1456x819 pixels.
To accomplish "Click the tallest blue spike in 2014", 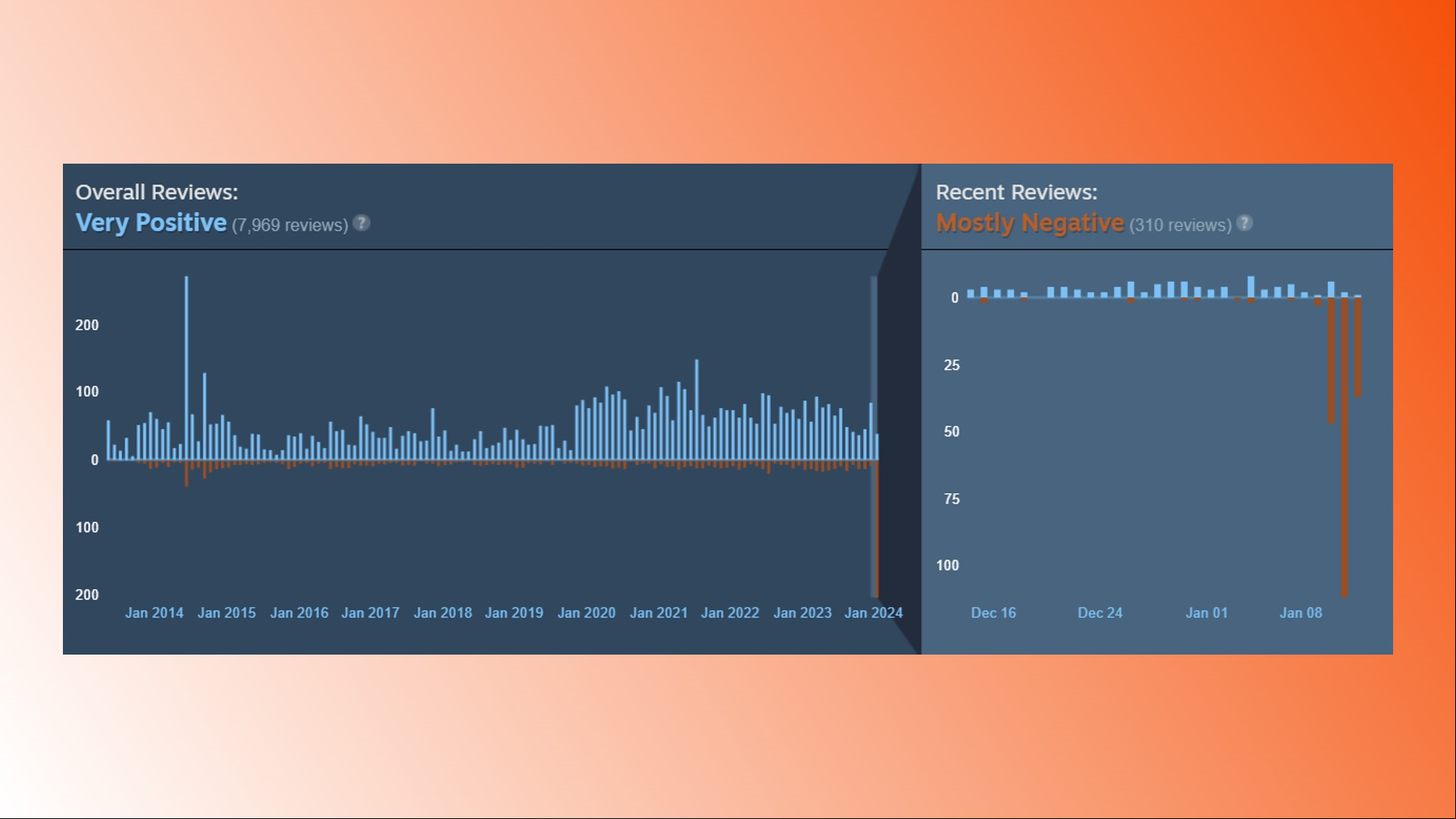I will pyautogui.click(x=186, y=367).
